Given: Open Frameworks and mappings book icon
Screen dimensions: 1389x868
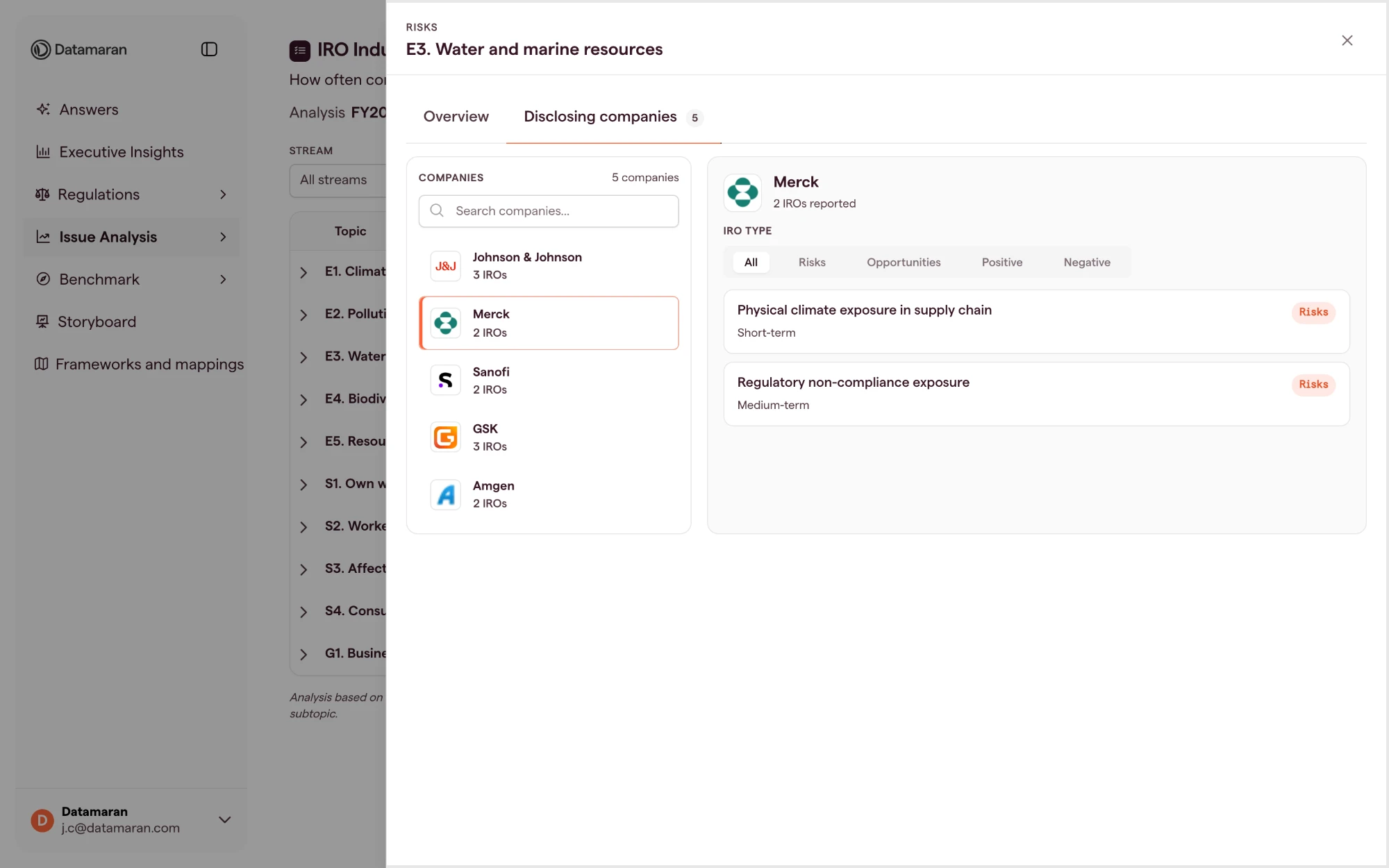Looking at the screenshot, I should [x=42, y=364].
